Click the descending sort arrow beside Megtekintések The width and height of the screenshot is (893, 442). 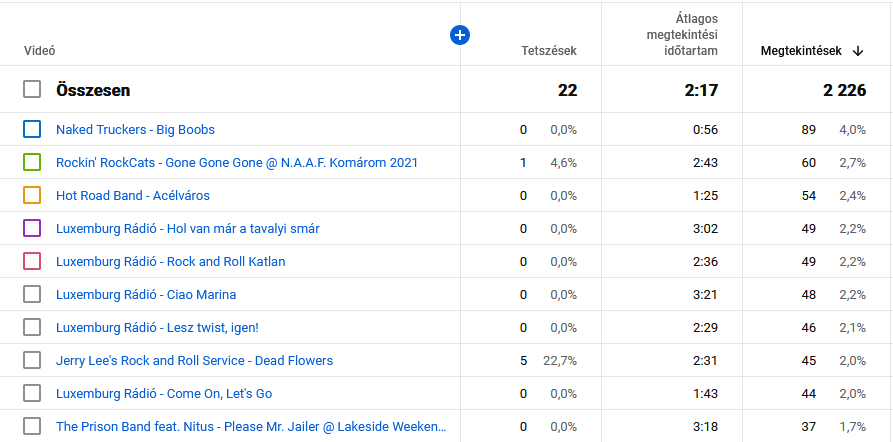pyautogui.click(x=858, y=51)
